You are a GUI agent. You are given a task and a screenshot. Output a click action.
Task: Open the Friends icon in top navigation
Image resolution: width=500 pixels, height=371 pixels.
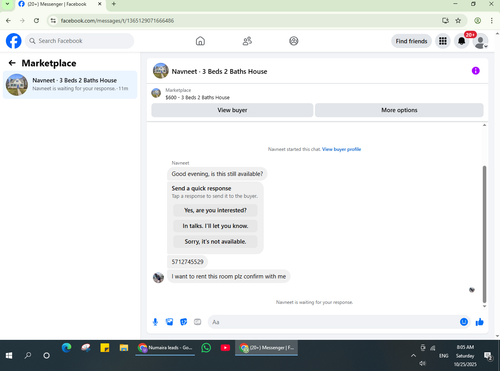[x=247, y=41]
